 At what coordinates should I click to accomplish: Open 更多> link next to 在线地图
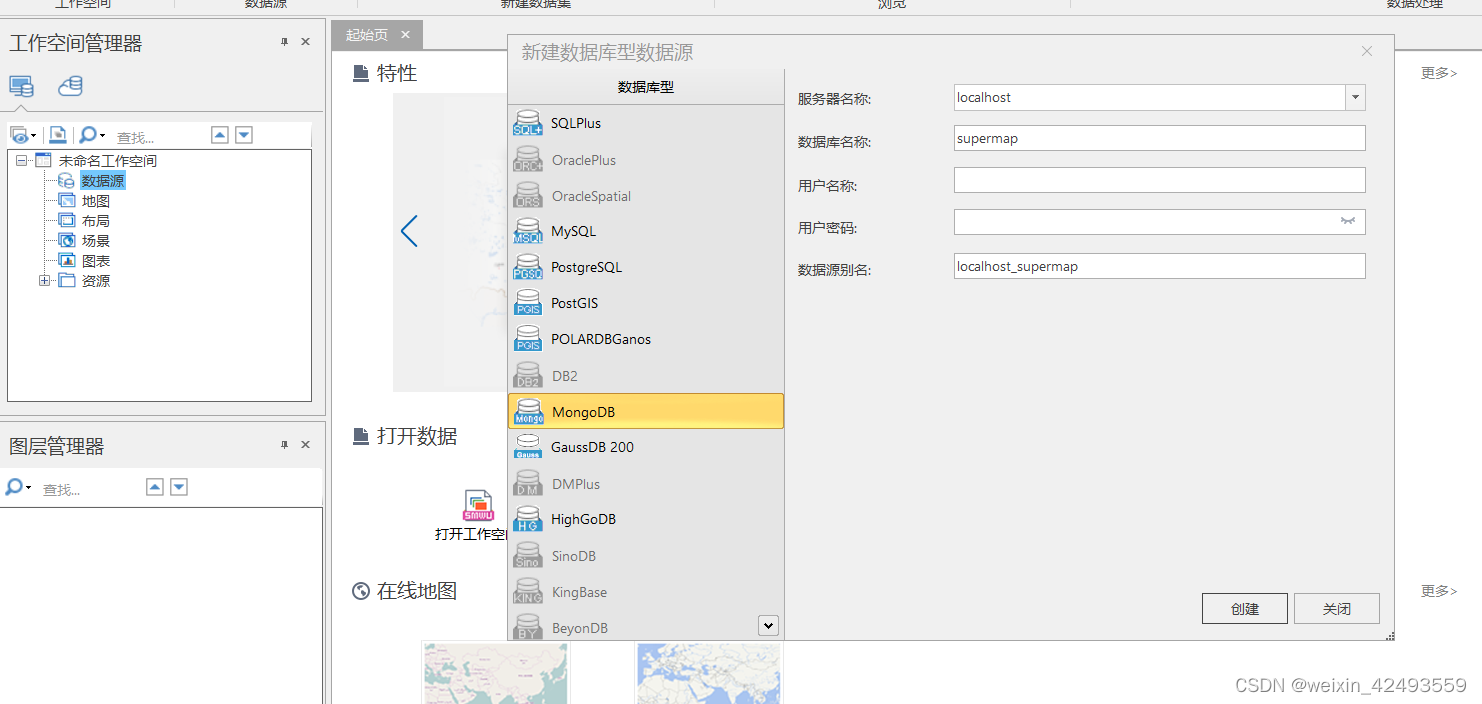tap(1439, 591)
